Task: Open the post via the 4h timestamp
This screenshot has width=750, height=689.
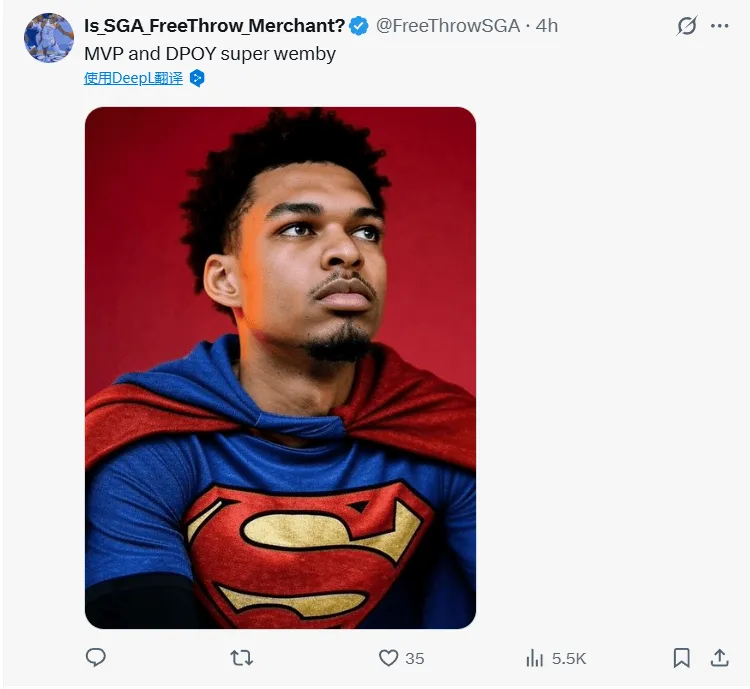Action: tap(547, 26)
